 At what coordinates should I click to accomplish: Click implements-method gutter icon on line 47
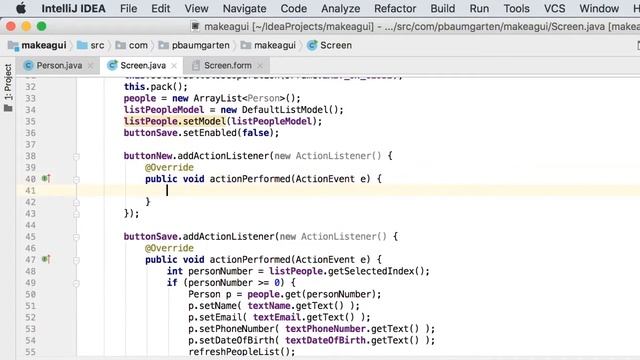tap(46, 259)
